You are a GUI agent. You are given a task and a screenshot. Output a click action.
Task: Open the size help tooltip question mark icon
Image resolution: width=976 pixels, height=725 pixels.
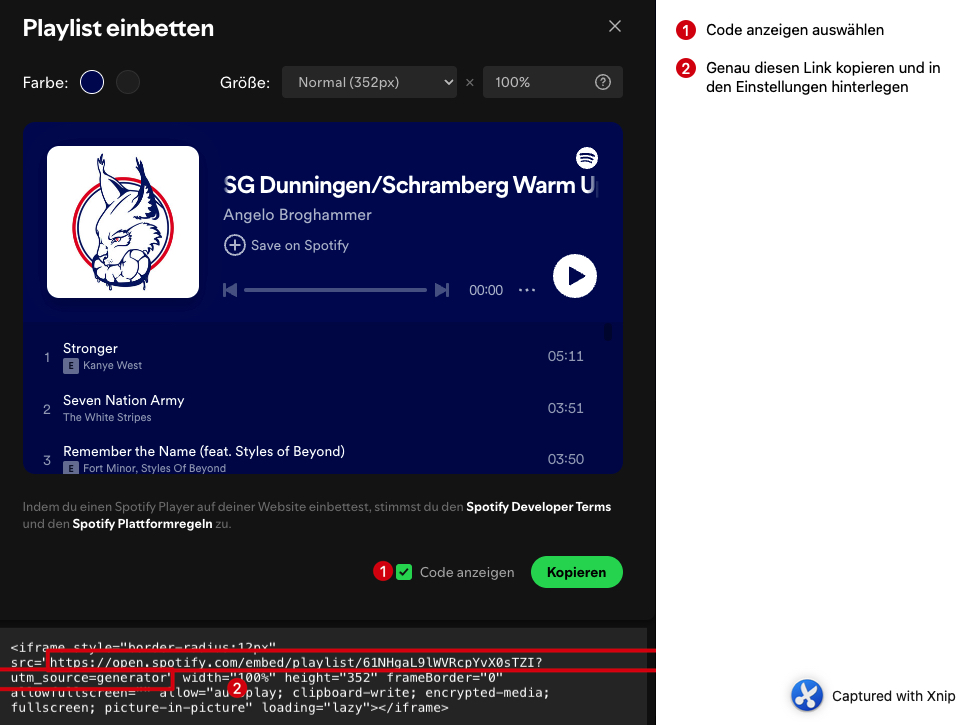[x=603, y=82]
